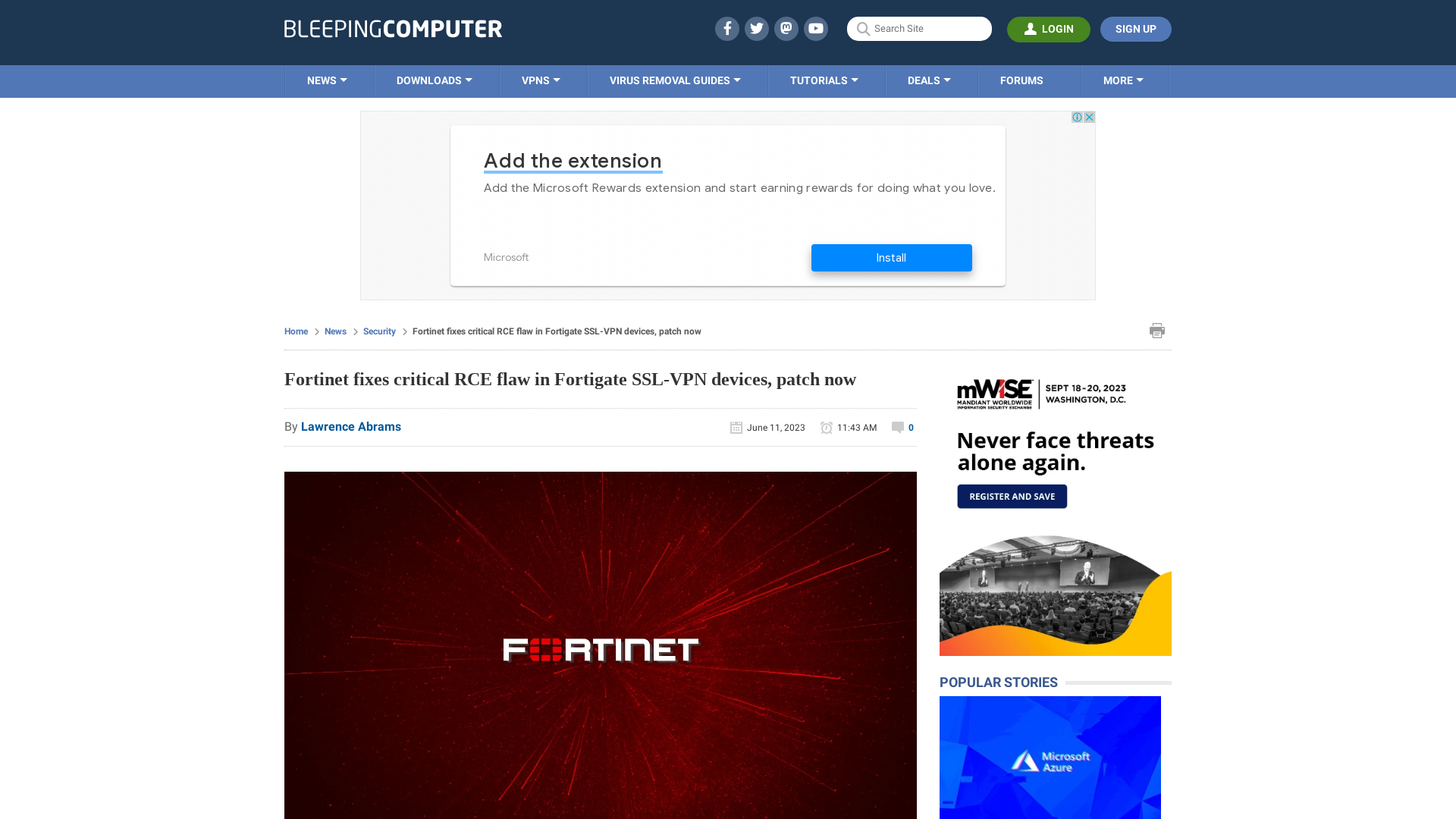Click the BleepingComputer YouTube icon
1456x819 pixels.
coord(816,28)
